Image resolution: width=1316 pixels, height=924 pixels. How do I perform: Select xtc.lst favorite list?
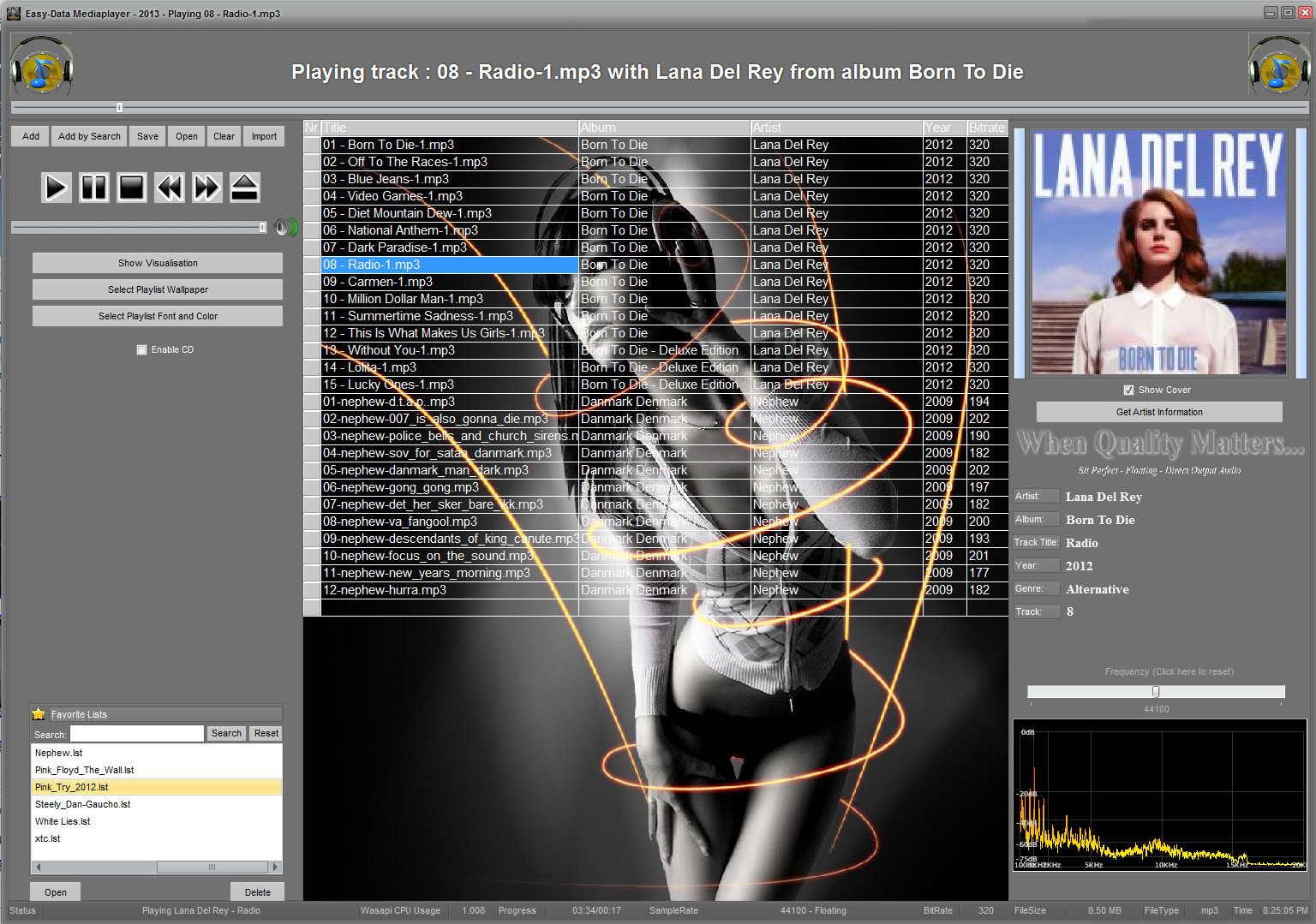156,838
